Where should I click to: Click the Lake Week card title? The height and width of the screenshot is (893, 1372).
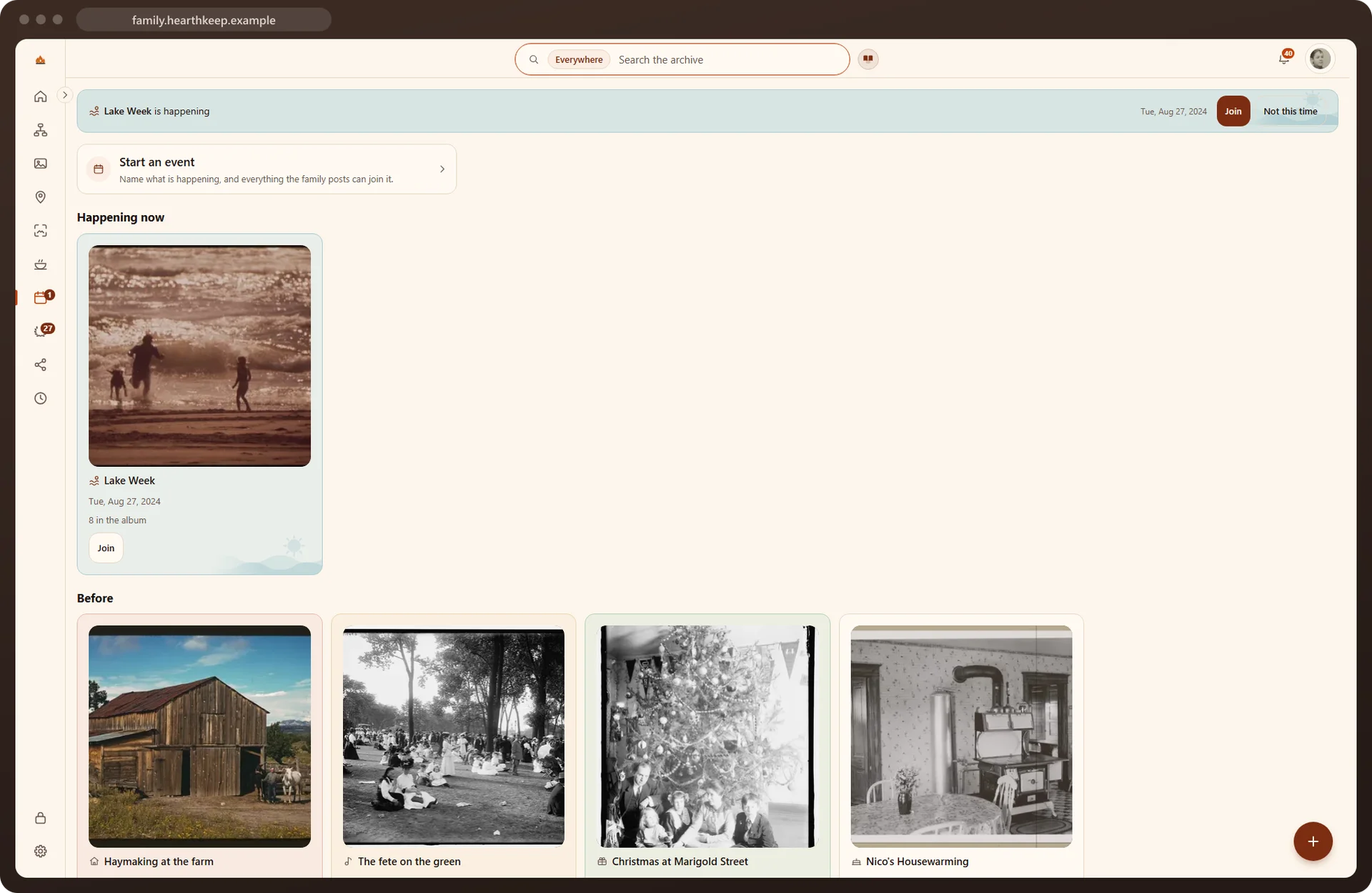point(129,481)
